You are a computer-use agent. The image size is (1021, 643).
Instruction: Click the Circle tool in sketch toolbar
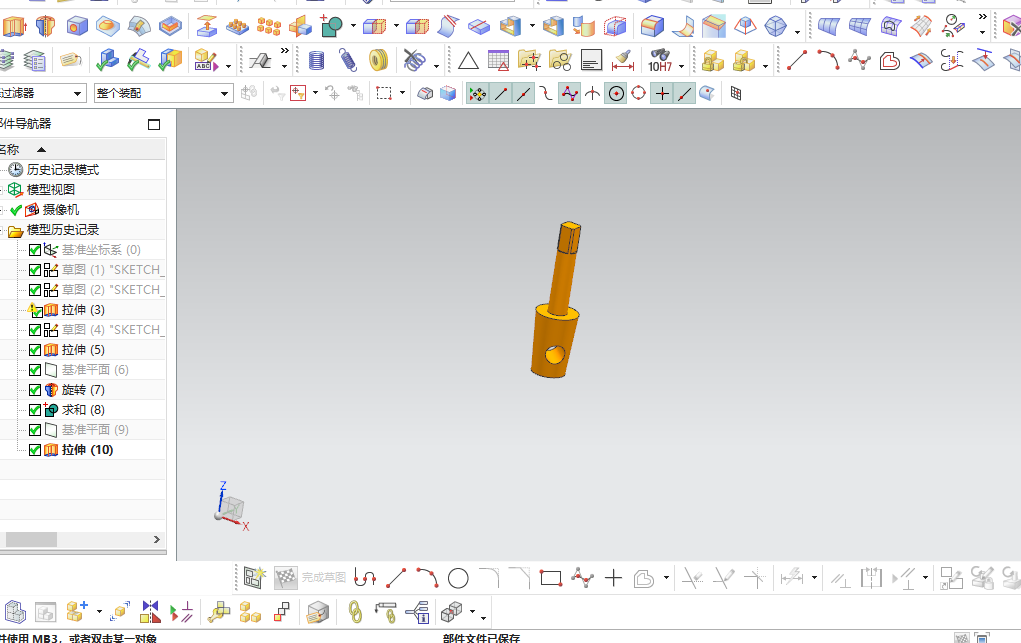point(458,578)
